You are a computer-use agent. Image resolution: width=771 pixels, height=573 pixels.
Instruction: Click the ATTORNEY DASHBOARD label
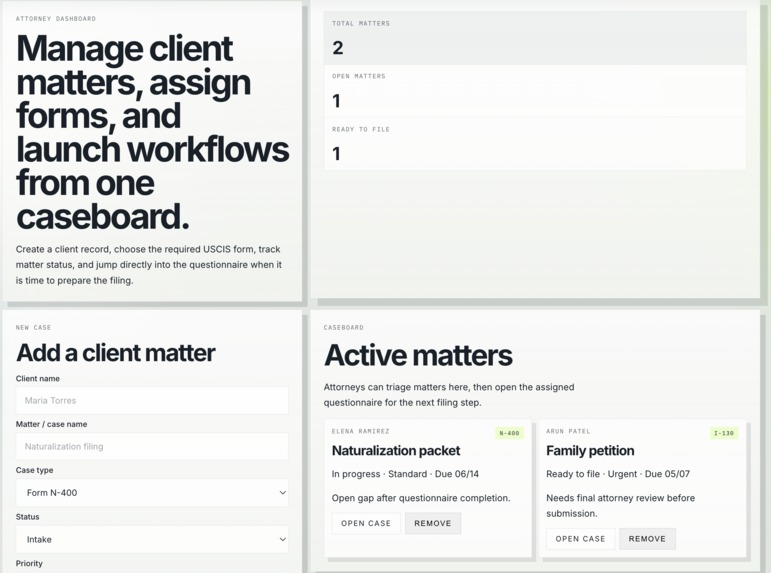tap(56, 19)
